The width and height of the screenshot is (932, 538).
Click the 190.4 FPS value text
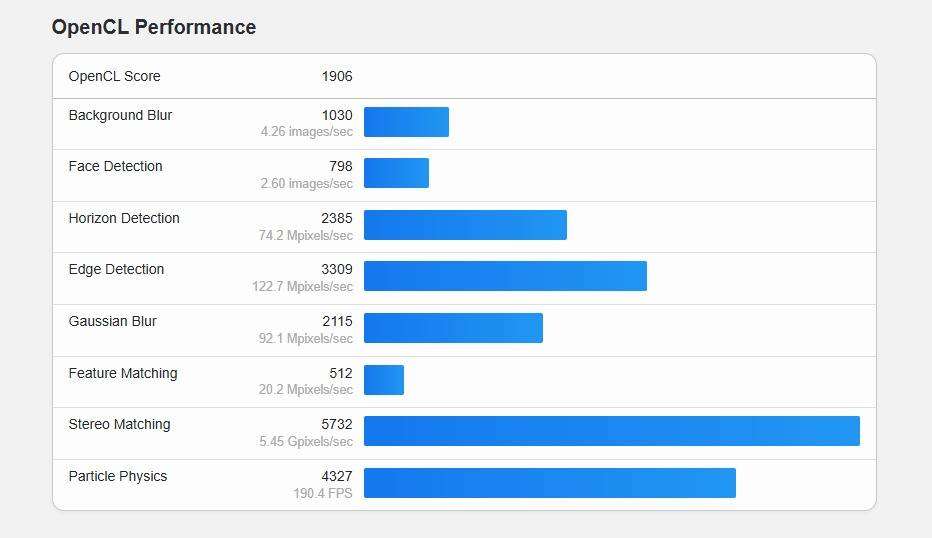coord(322,493)
